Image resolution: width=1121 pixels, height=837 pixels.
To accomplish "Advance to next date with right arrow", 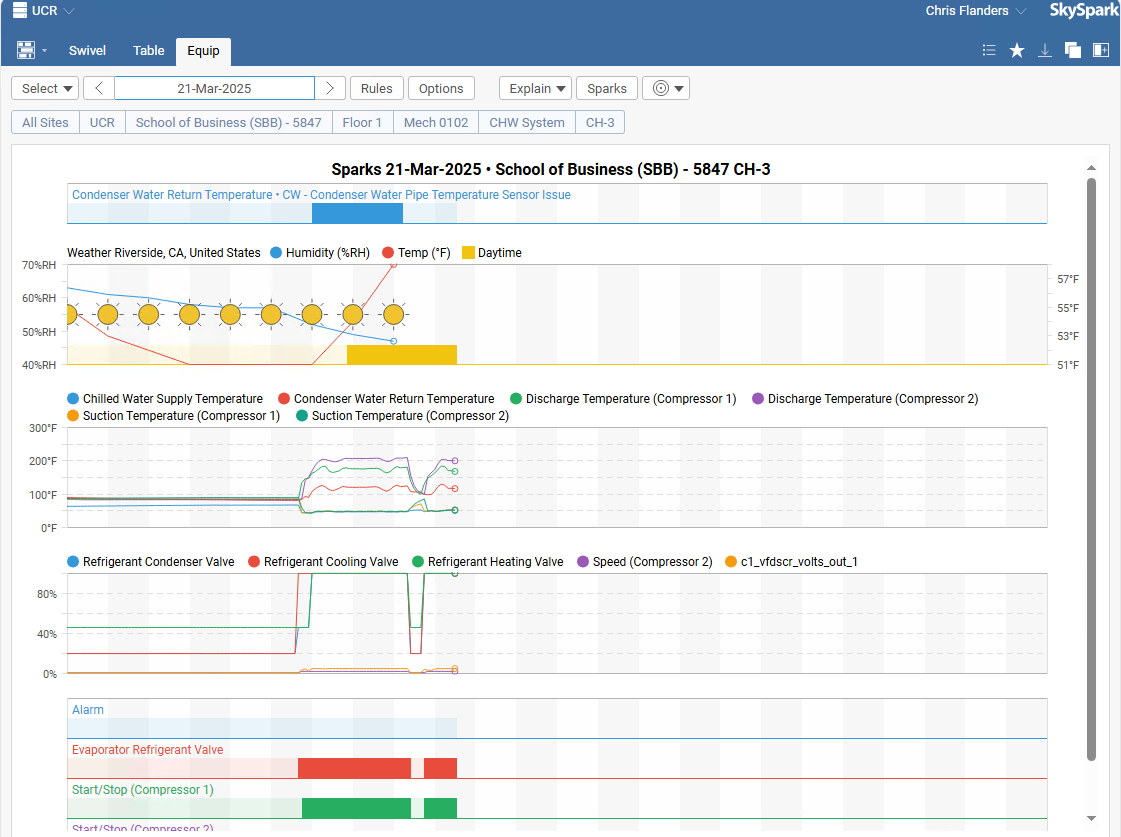I will coord(330,88).
